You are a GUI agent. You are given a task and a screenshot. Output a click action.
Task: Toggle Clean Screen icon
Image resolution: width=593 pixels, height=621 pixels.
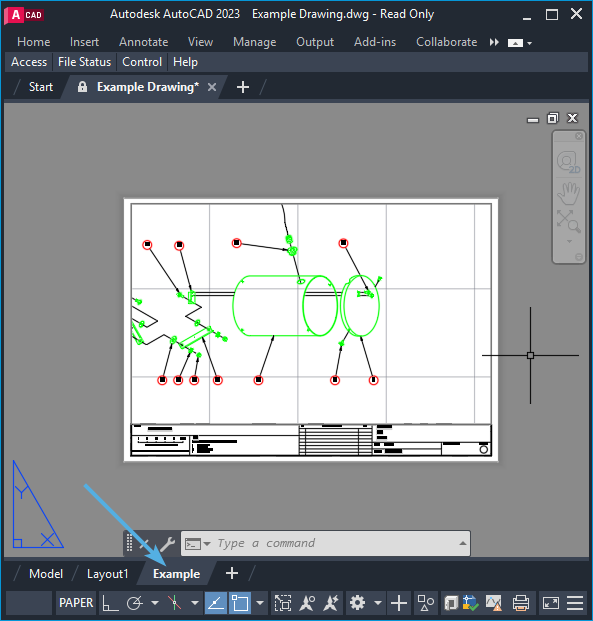pos(551,603)
